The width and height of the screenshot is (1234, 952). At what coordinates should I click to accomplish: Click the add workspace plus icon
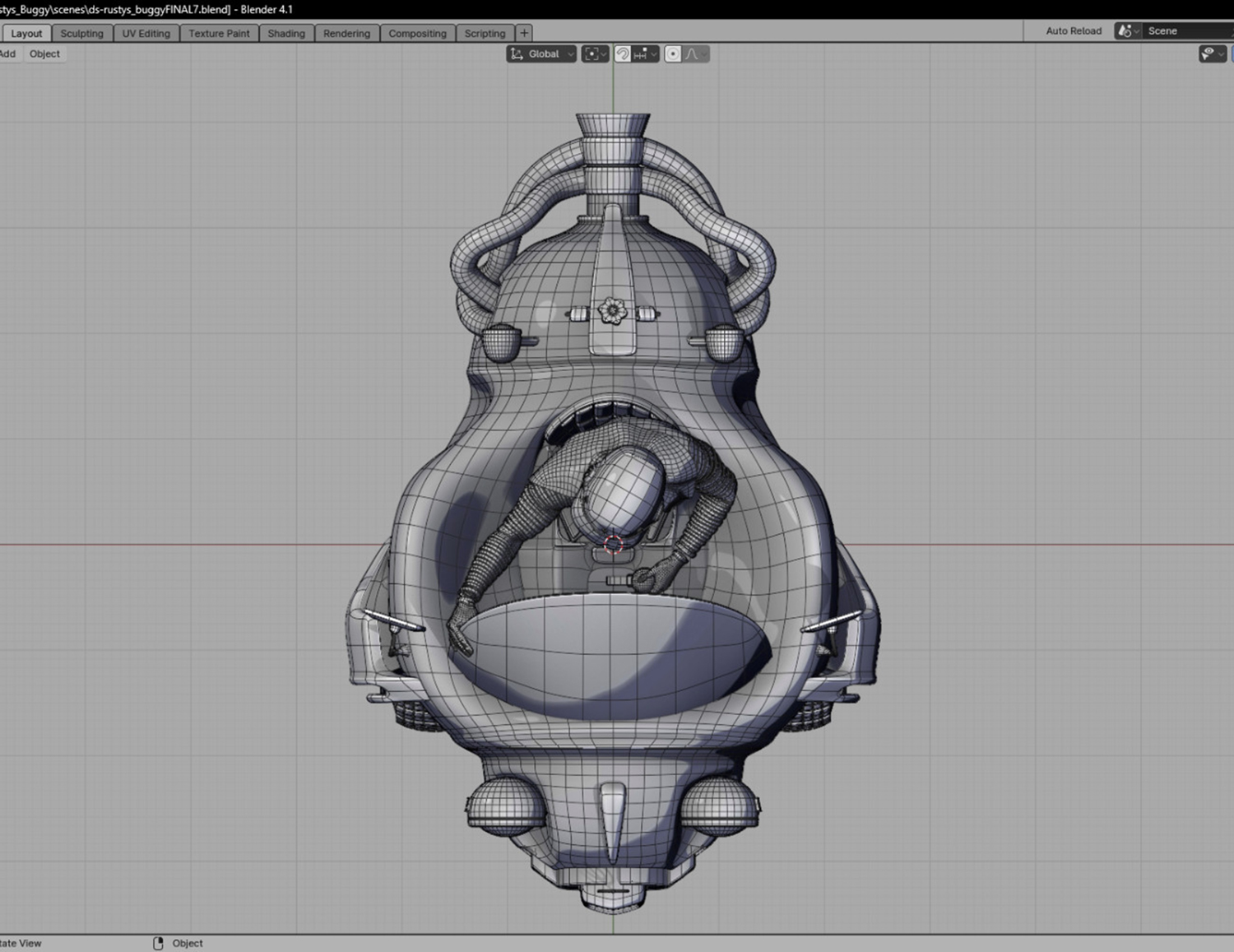pos(524,34)
